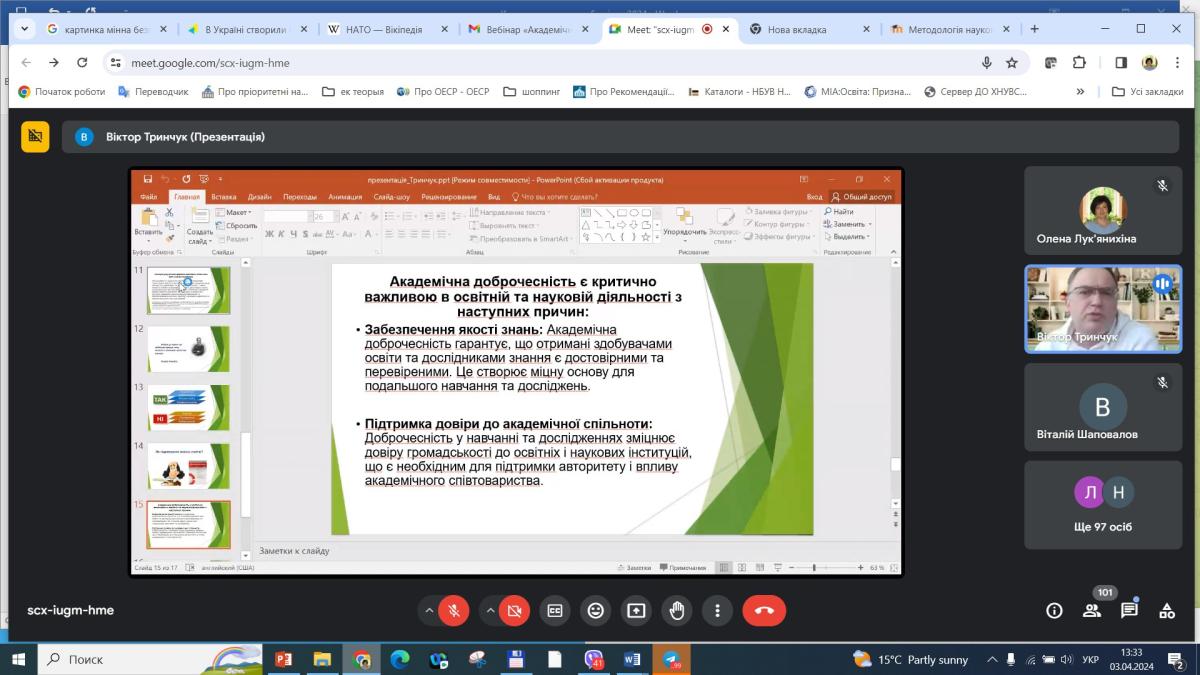Open the meeting chat panel
This screenshot has height=675, width=1200.
point(1129,610)
